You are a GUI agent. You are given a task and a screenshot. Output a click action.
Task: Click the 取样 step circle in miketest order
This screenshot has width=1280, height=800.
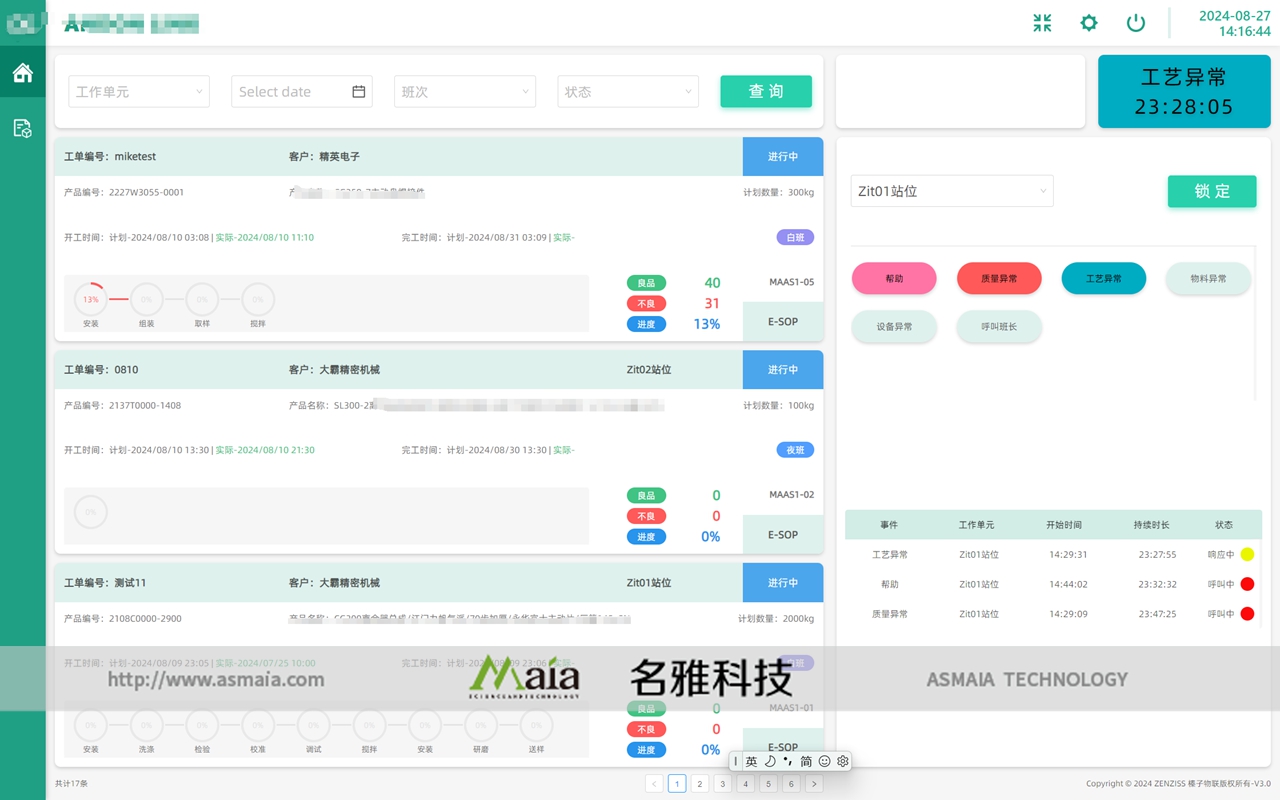coord(202,299)
